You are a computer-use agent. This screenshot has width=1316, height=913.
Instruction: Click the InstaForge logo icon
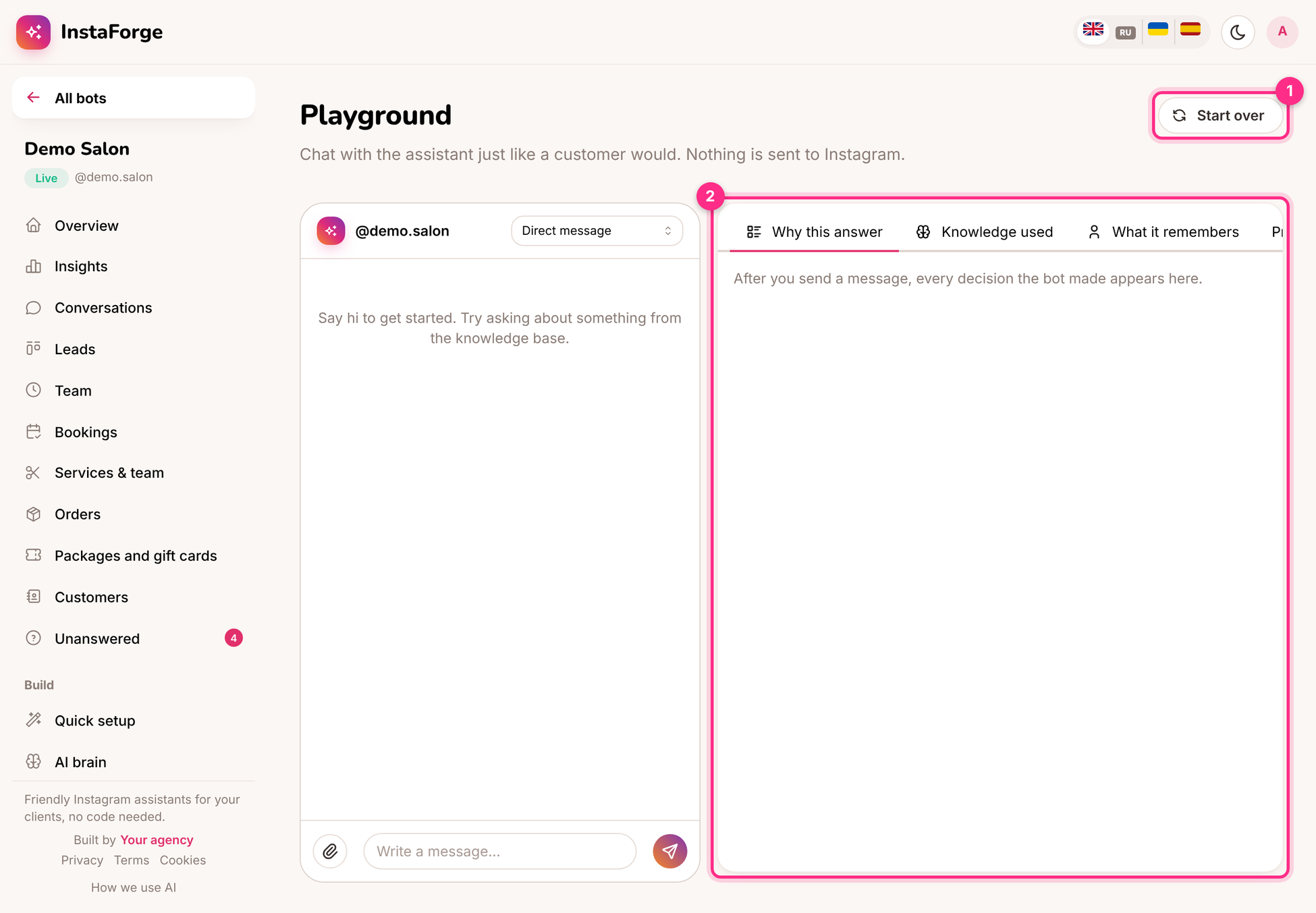(x=33, y=32)
